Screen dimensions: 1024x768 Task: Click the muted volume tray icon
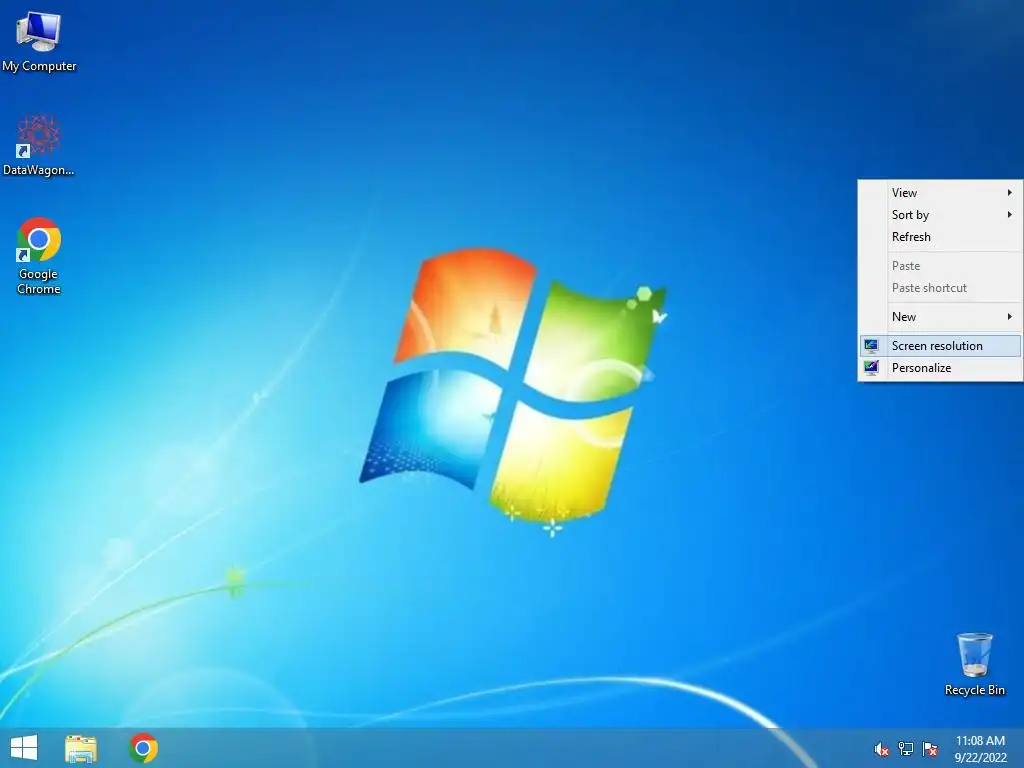(x=882, y=749)
